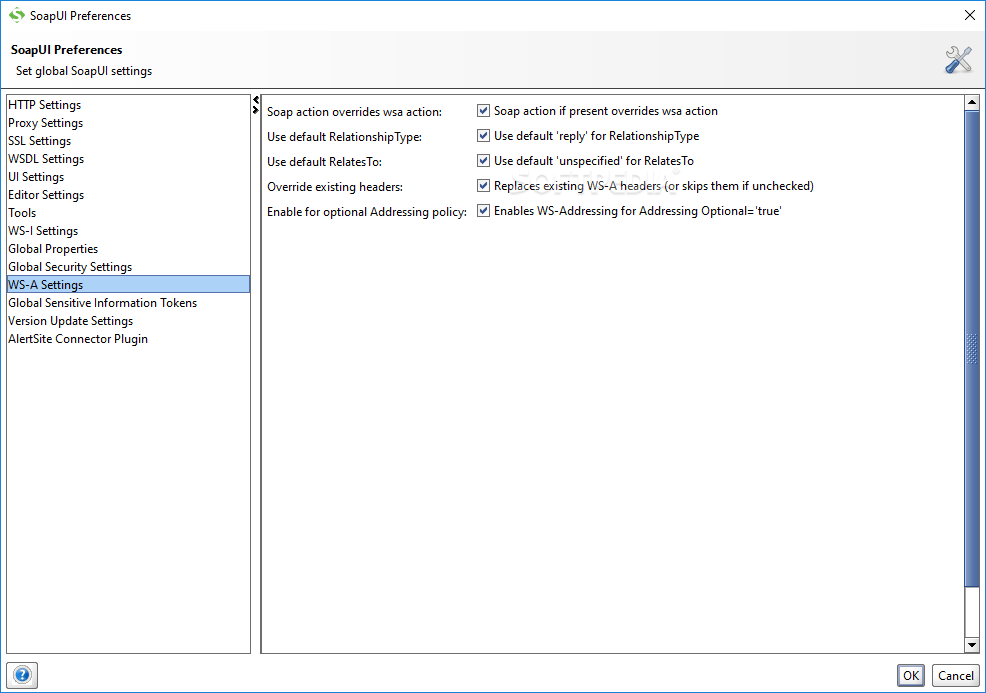The image size is (986, 693).
Task: Open Global Sensitive Information Tokens
Action: (128, 303)
